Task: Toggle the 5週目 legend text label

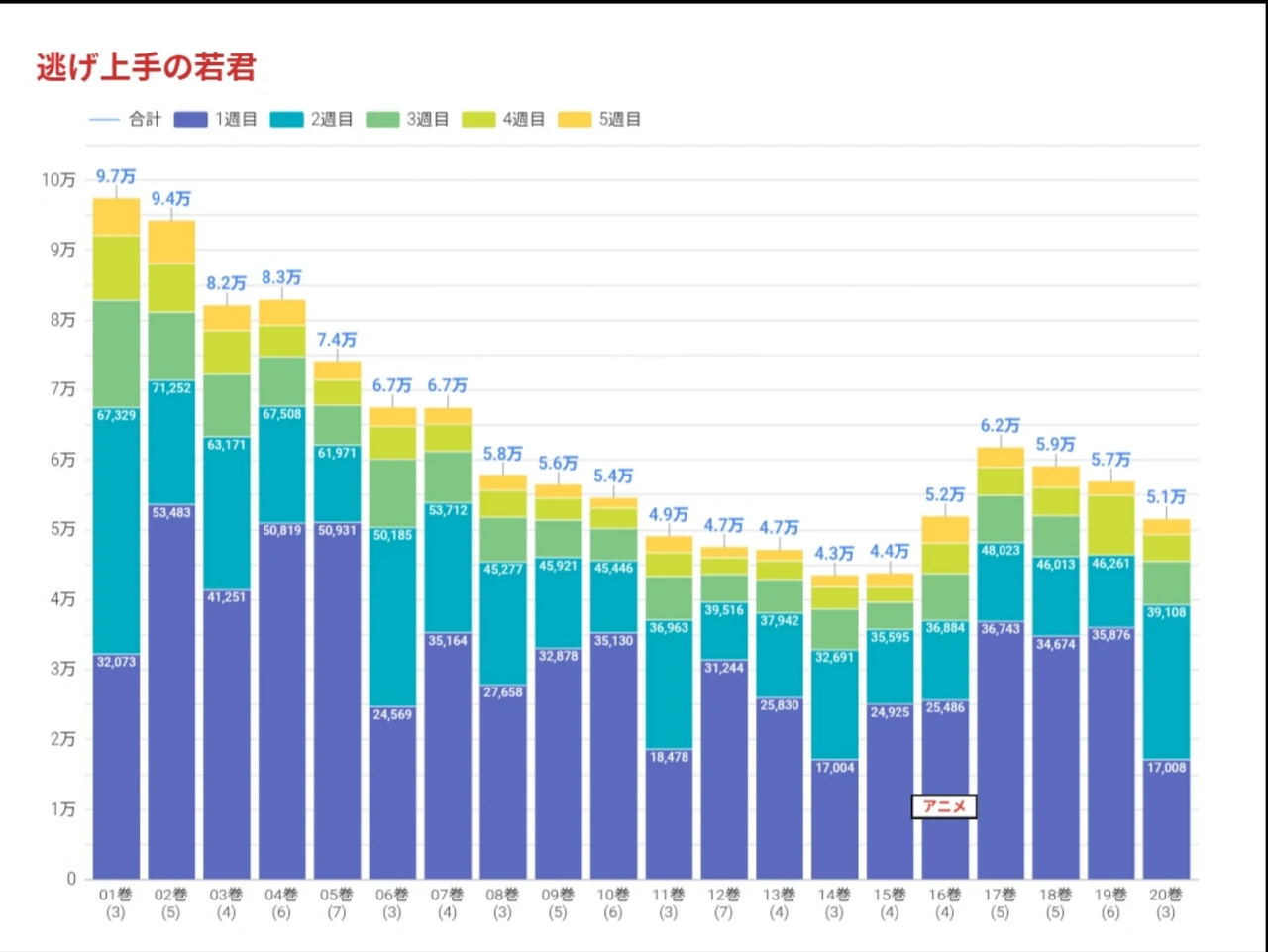Action: [619, 120]
